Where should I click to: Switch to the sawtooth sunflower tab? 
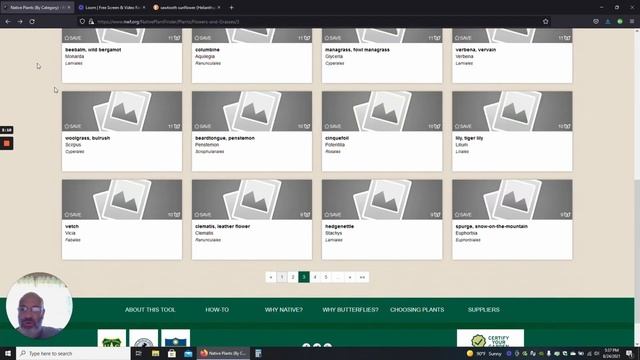pyautogui.click(x=186, y=7)
